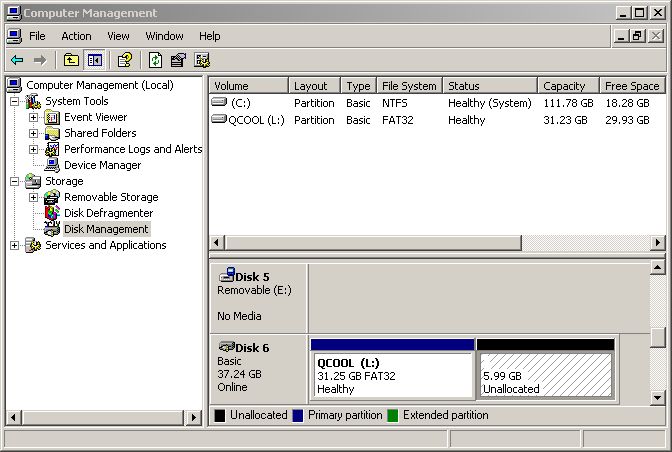Expand the Removable Storage node

[x=33, y=197]
